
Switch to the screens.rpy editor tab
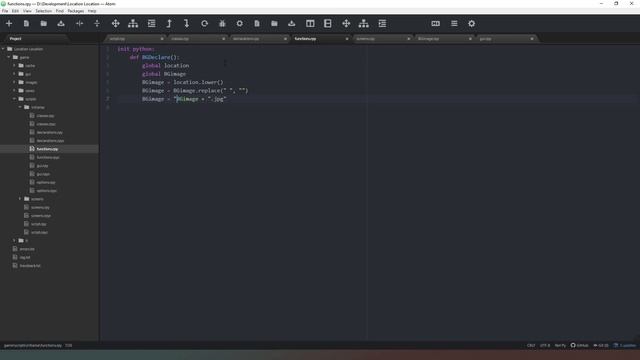click(x=382, y=39)
